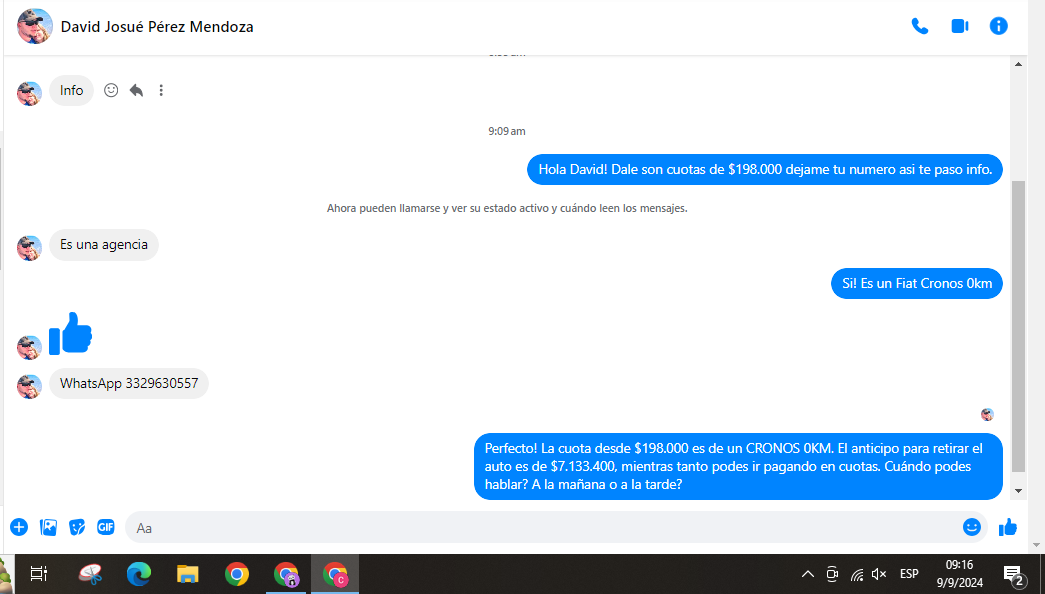The height and width of the screenshot is (594, 1045).
Task: Start a video call with David
Action: [x=960, y=26]
